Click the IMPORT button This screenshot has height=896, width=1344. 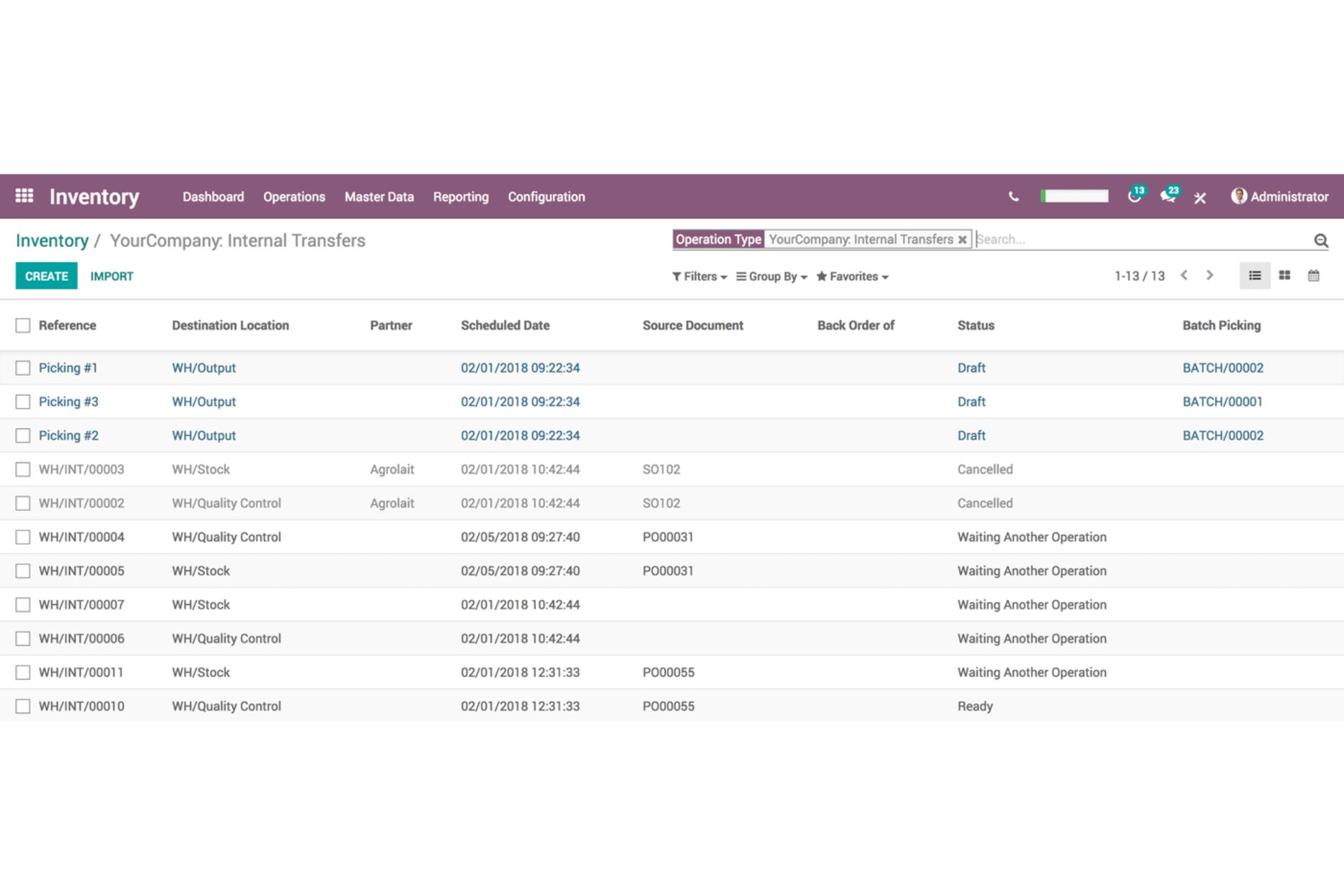111,276
